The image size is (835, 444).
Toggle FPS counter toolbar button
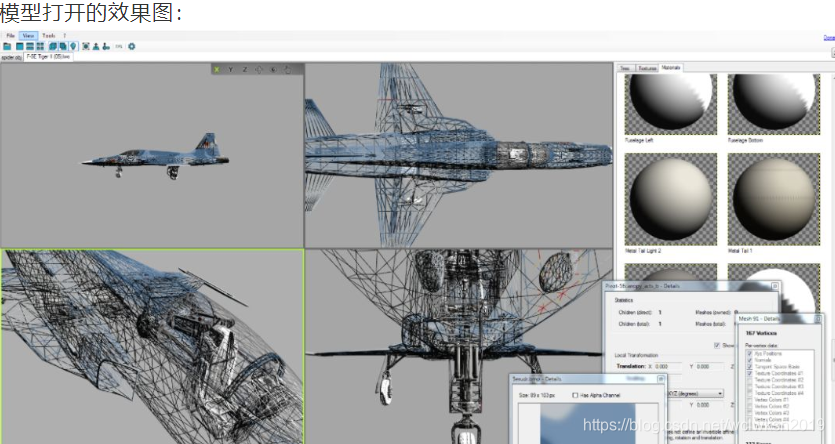119,46
